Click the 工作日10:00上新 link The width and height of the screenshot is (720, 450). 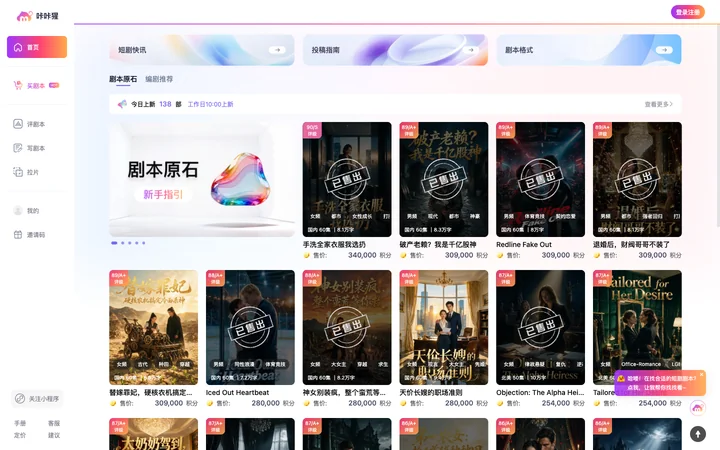pyautogui.click(x=210, y=104)
